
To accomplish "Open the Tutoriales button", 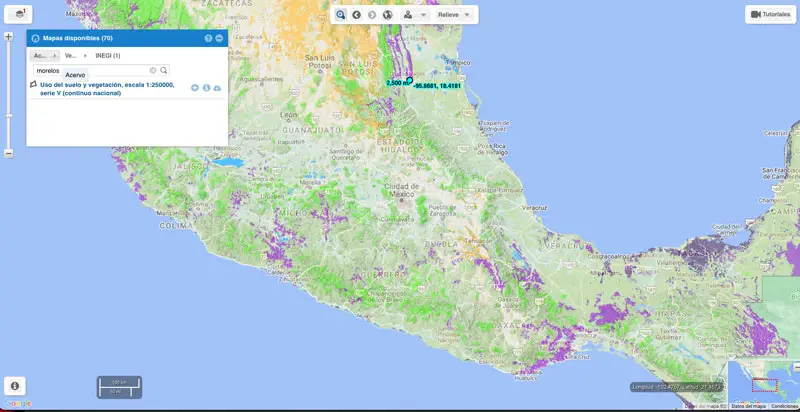I will click(769, 14).
